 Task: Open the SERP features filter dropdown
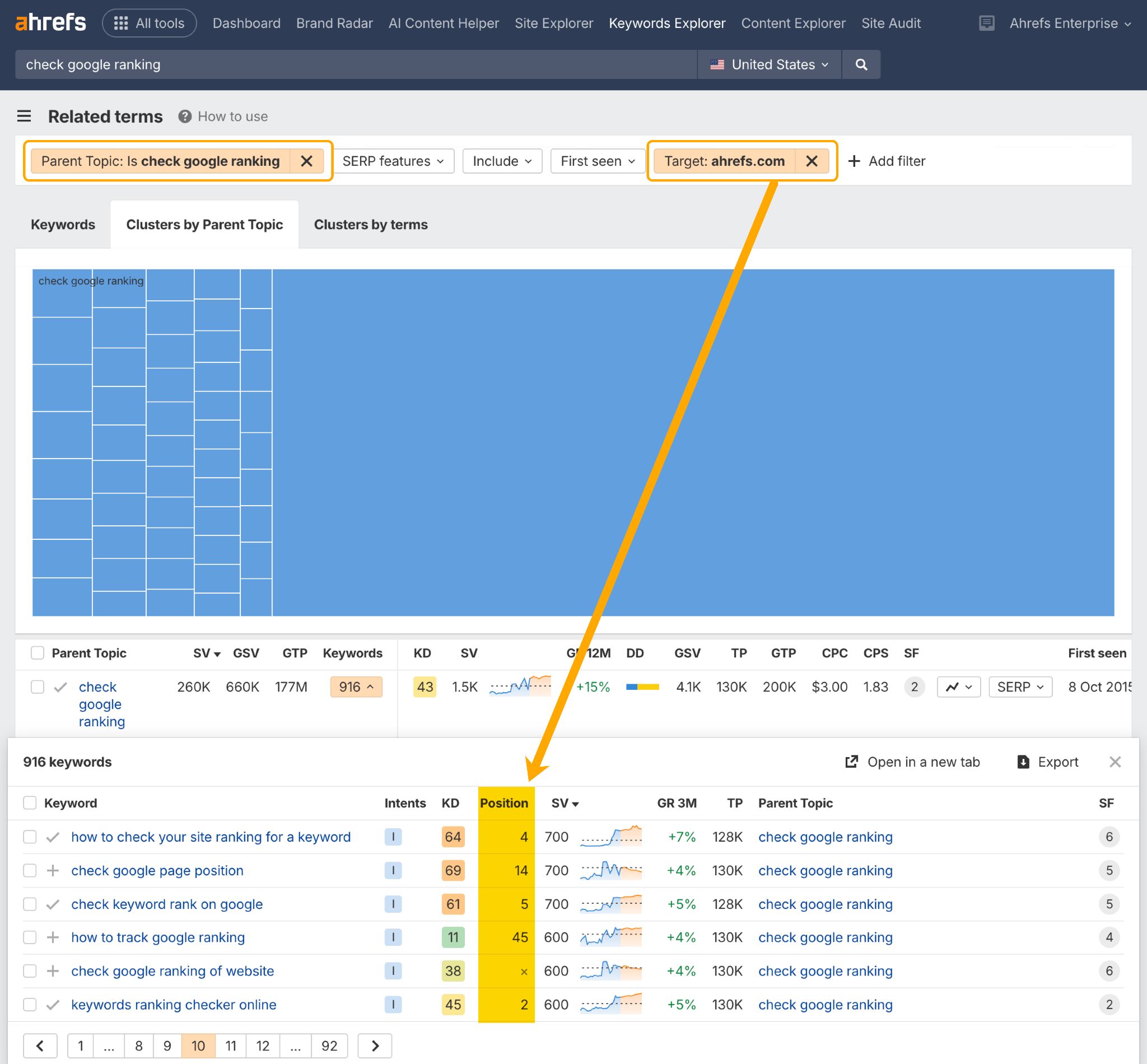(394, 161)
